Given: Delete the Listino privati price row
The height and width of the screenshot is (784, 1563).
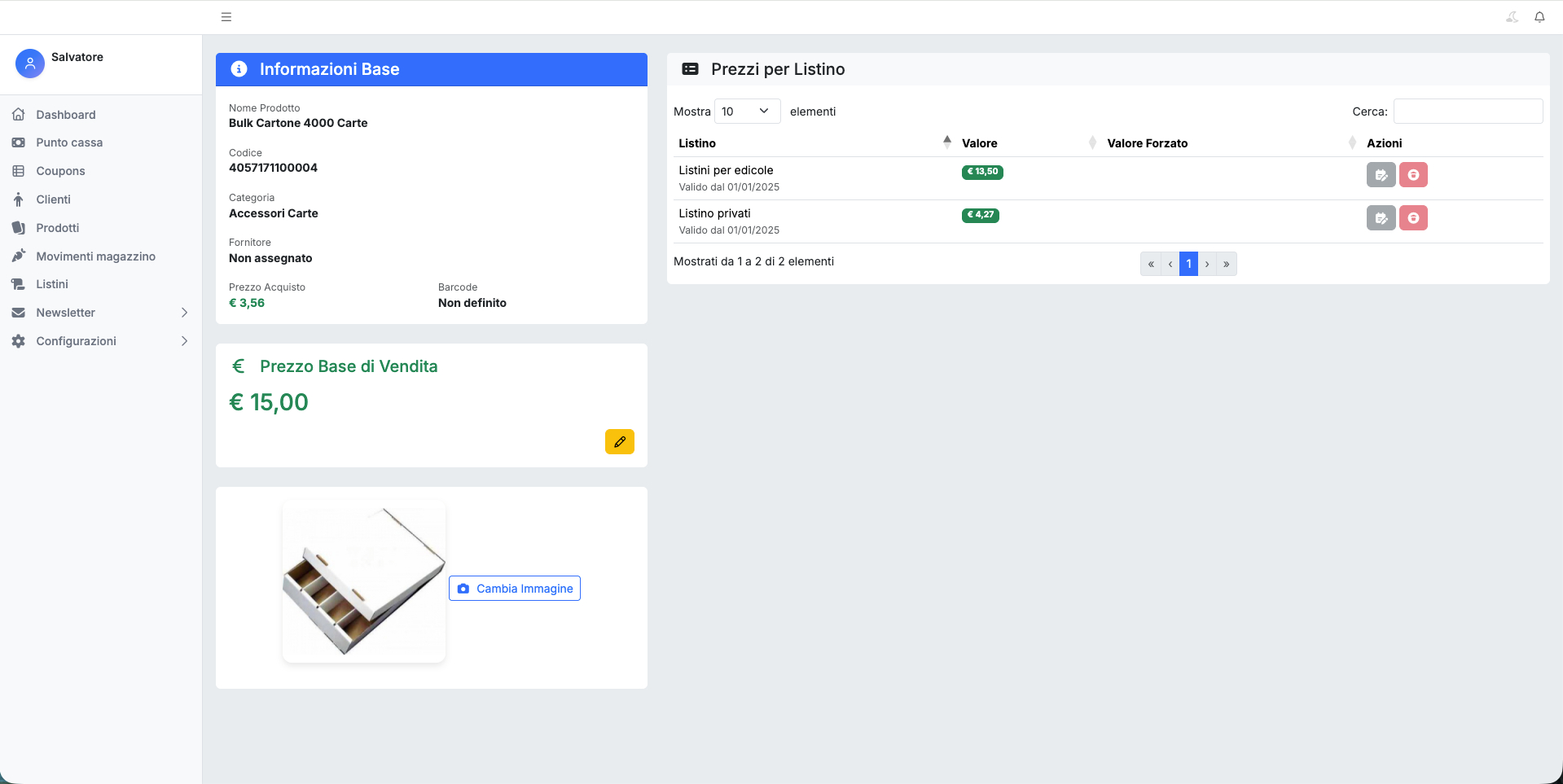Looking at the screenshot, I should coord(1413,218).
